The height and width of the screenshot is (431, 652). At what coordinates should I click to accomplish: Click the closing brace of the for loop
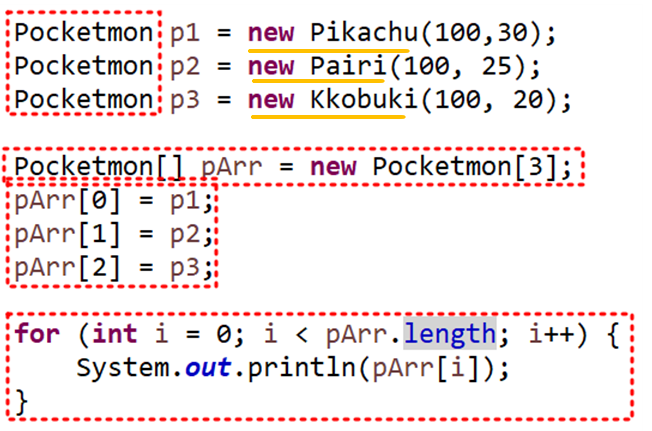[22, 402]
